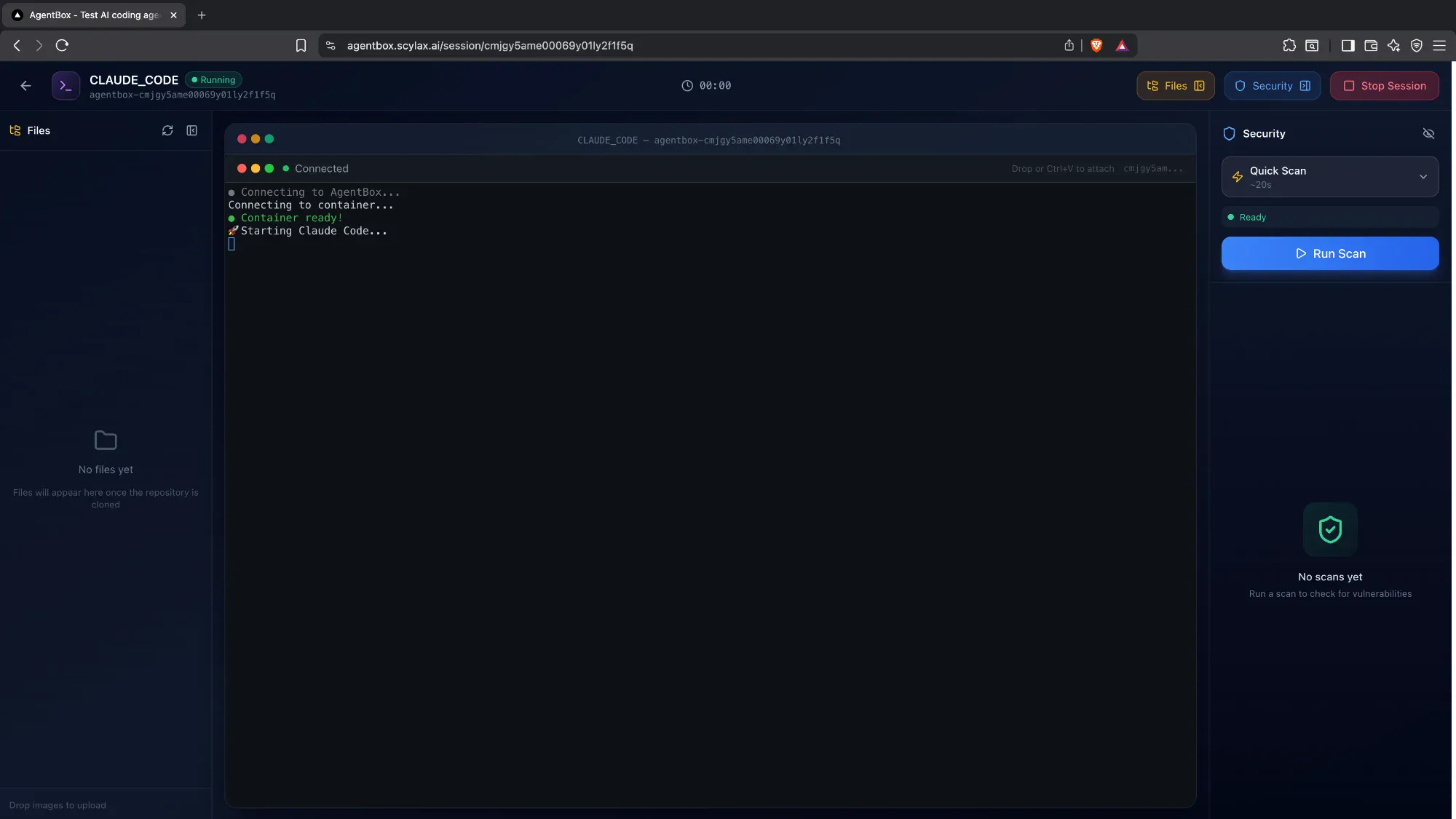
Task: Collapse the Files sidebar panel
Action: coord(192,130)
